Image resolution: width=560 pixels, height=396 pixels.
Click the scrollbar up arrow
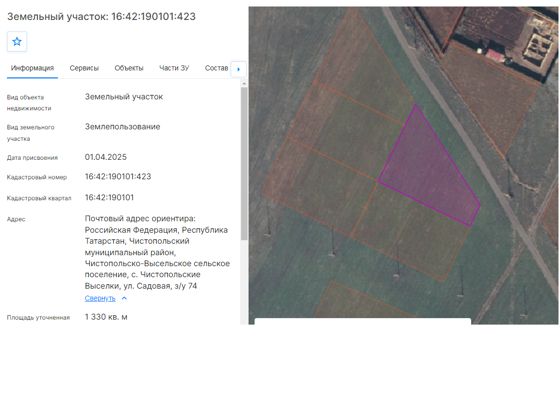click(244, 84)
